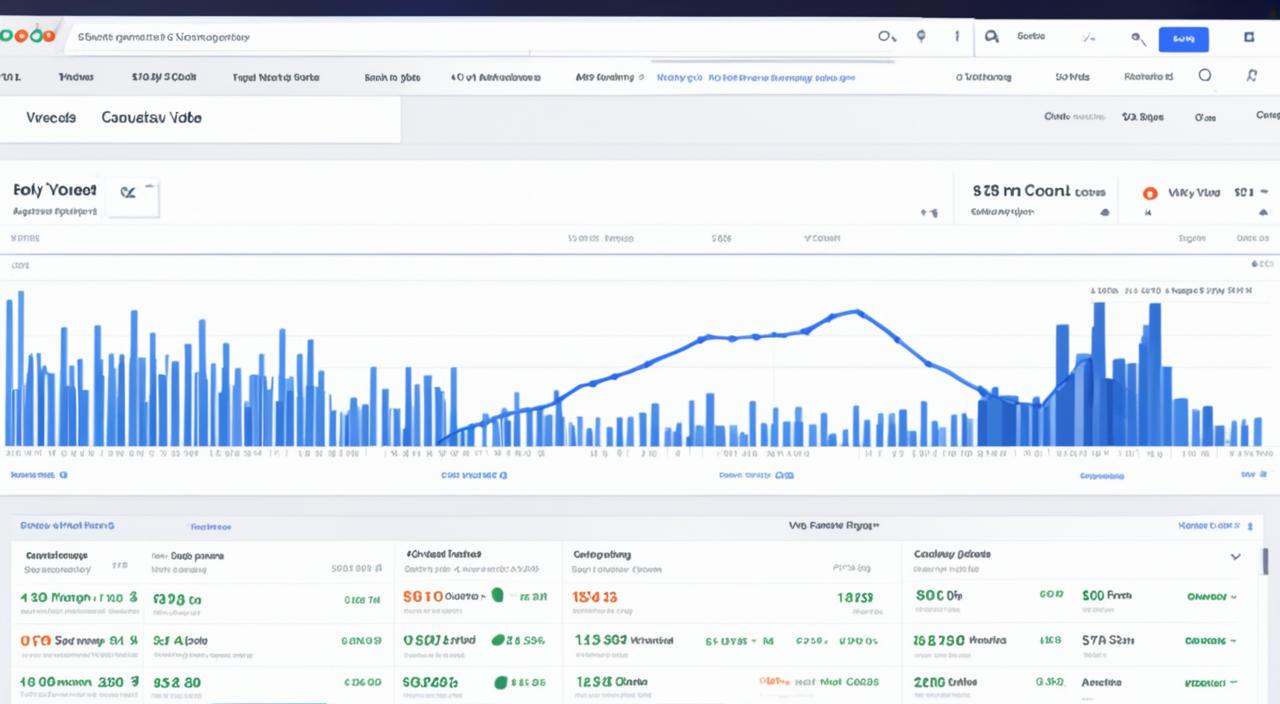1280x704 pixels.
Task: Select the orange circle next to "Vky Vlud"
Action: pyautogui.click(x=1149, y=193)
